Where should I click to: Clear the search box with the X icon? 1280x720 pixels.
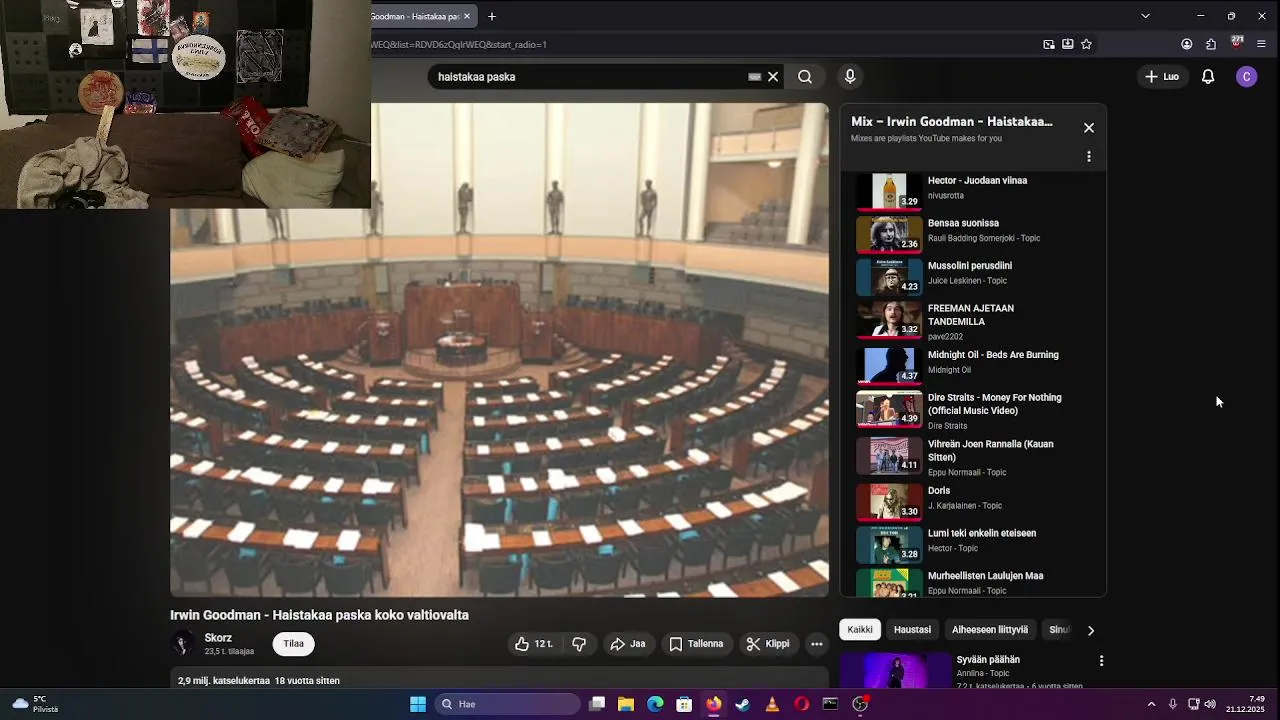click(x=773, y=77)
